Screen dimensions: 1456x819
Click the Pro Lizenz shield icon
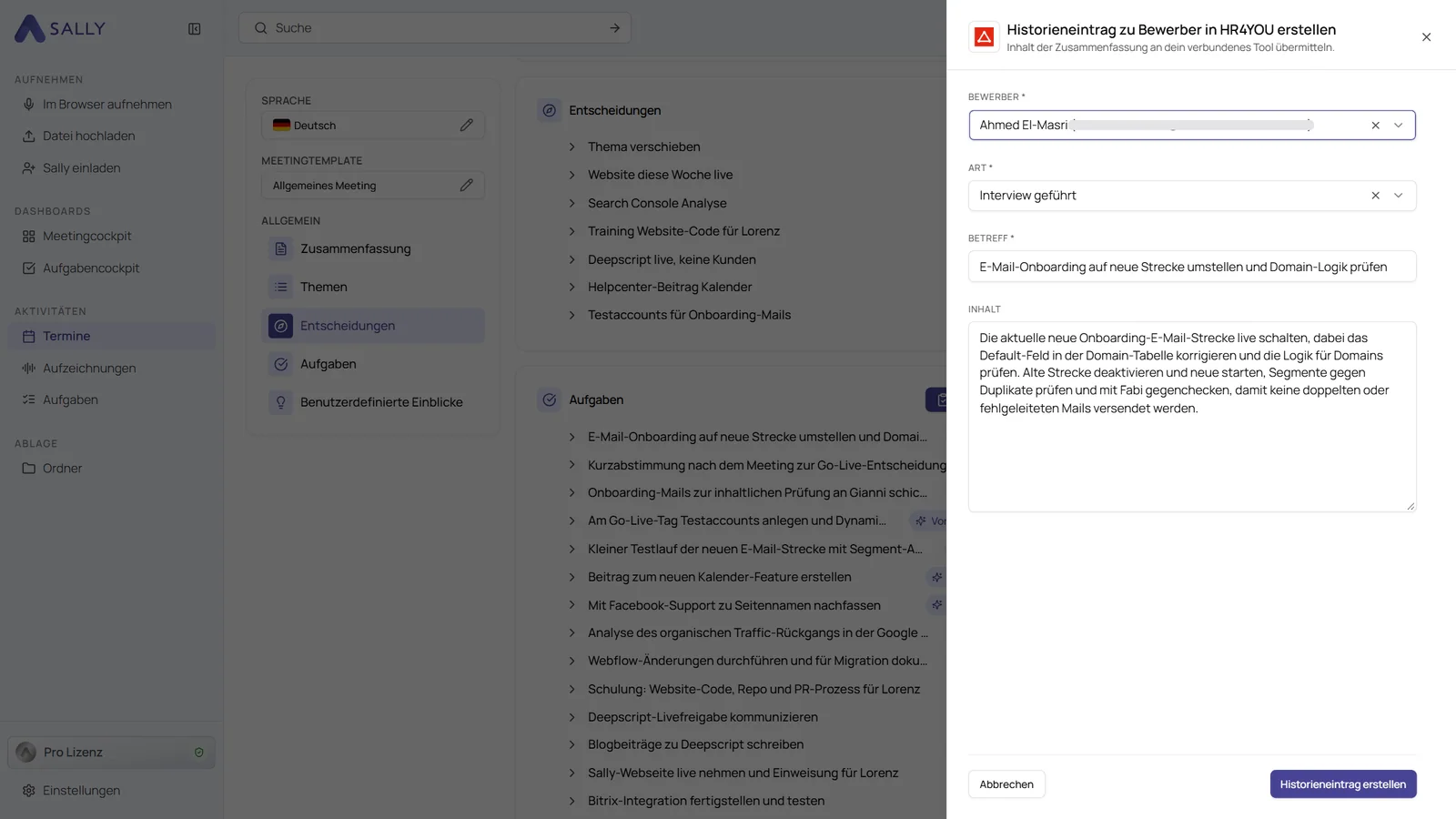(198, 753)
